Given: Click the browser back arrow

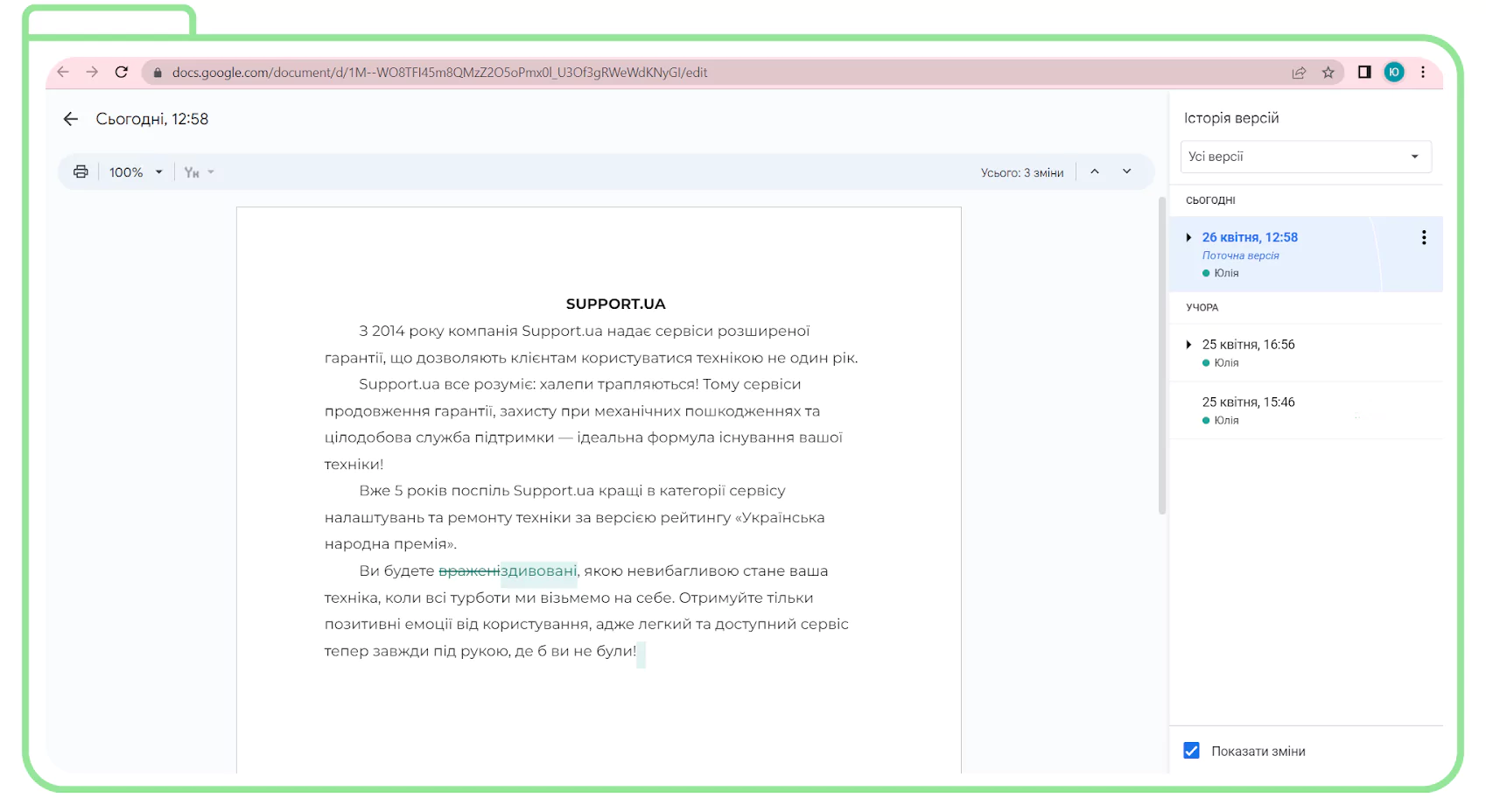Looking at the screenshot, I should (x=63, y=72).
